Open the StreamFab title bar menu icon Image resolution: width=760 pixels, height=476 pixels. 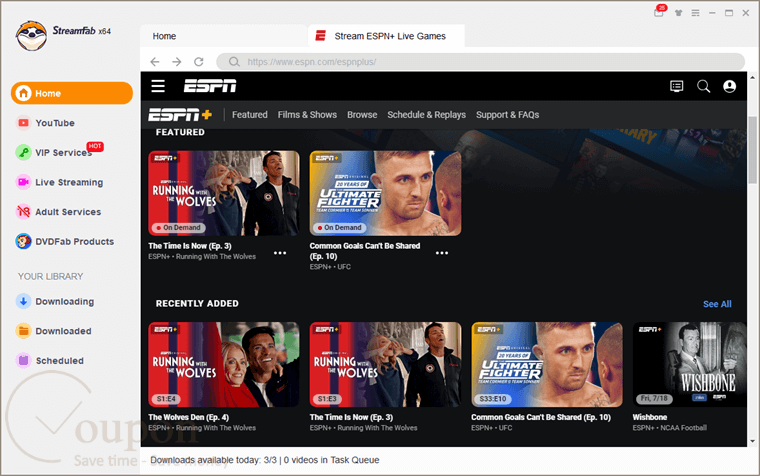[x=696, y=13]
